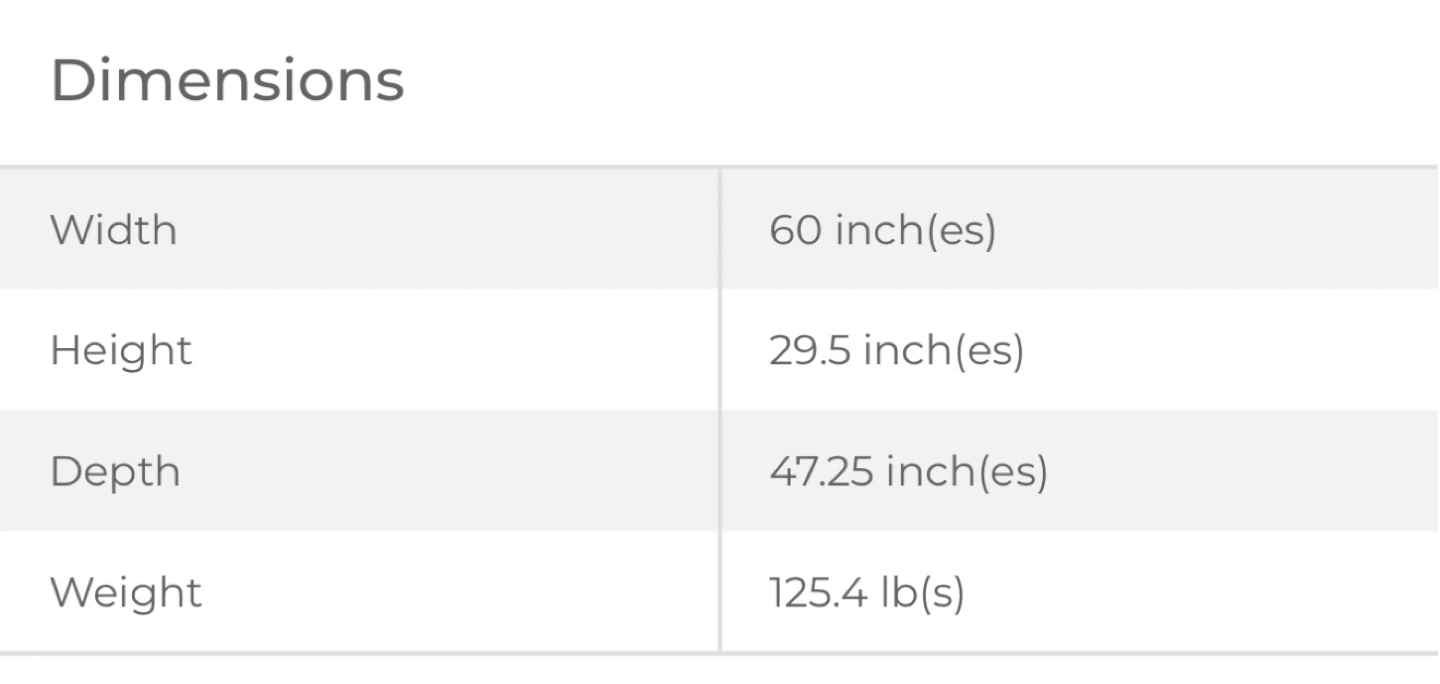Viewport: 1440px width, 684px height.
Task: Click the vertical column divider line
Action: pos(719,410)
